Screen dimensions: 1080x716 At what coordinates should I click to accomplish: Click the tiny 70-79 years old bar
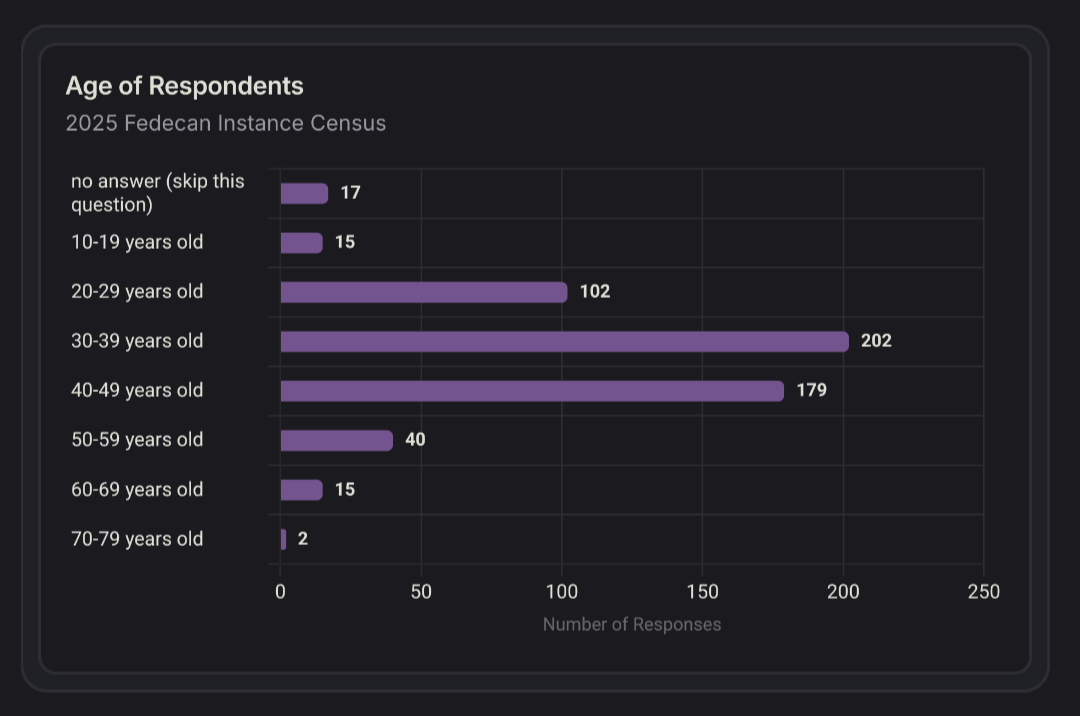point(283,540)
